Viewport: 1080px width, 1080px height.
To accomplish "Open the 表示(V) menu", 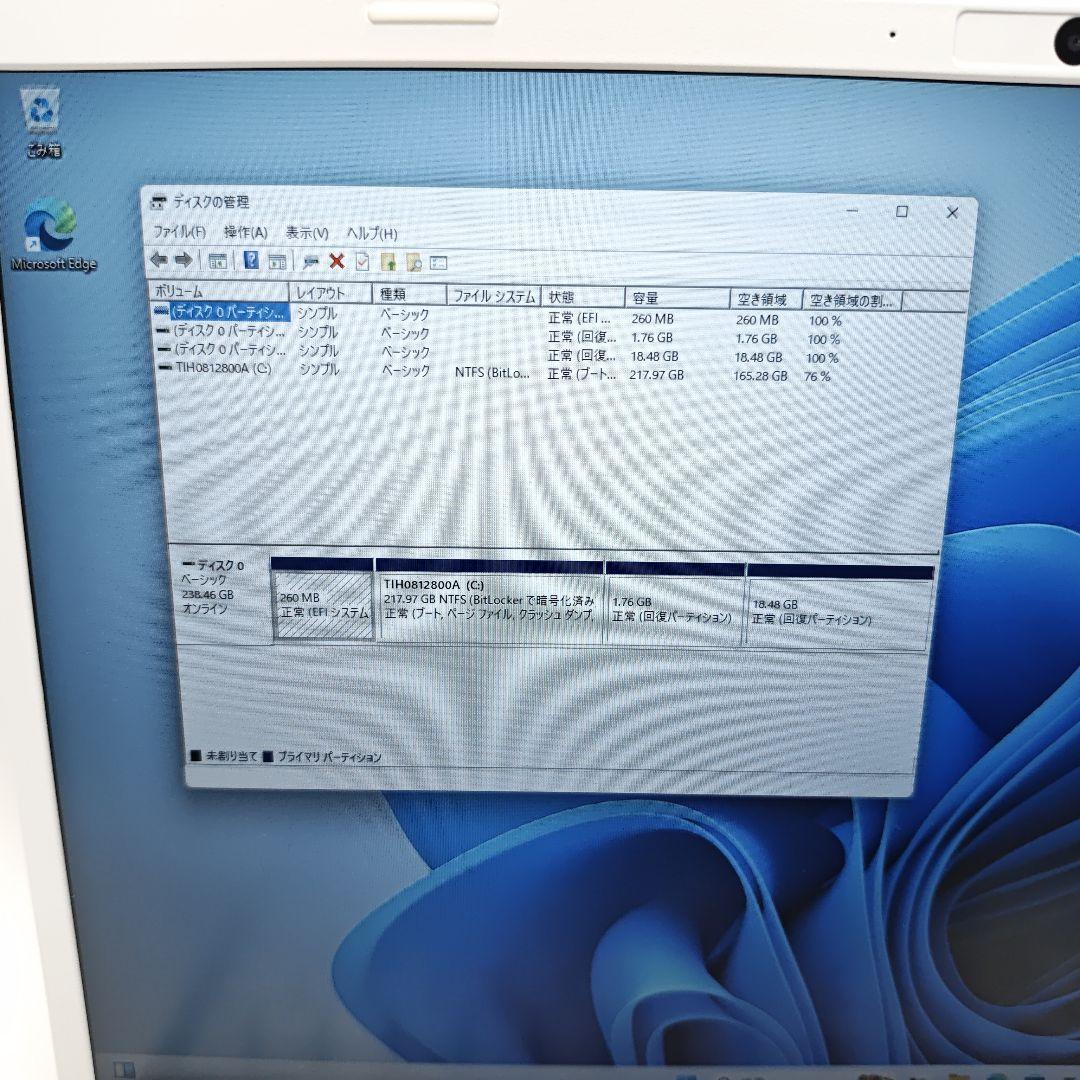I will pos(307,232).
